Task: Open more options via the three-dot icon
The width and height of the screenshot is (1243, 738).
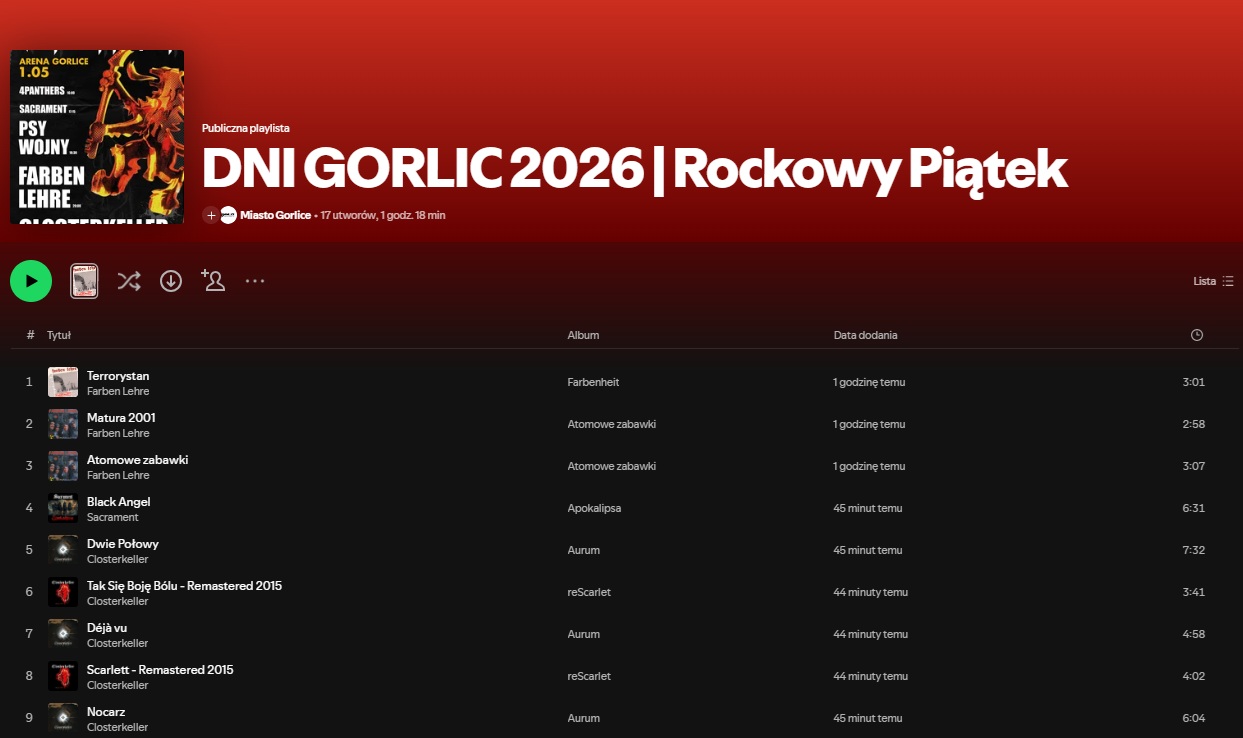Action: click(x=254, y=281)
